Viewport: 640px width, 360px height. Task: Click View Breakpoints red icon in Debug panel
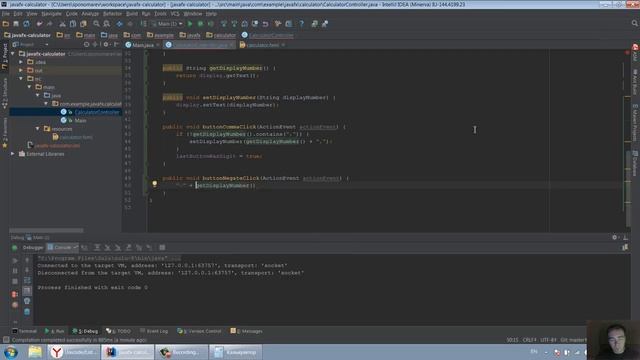coord(15,294)
